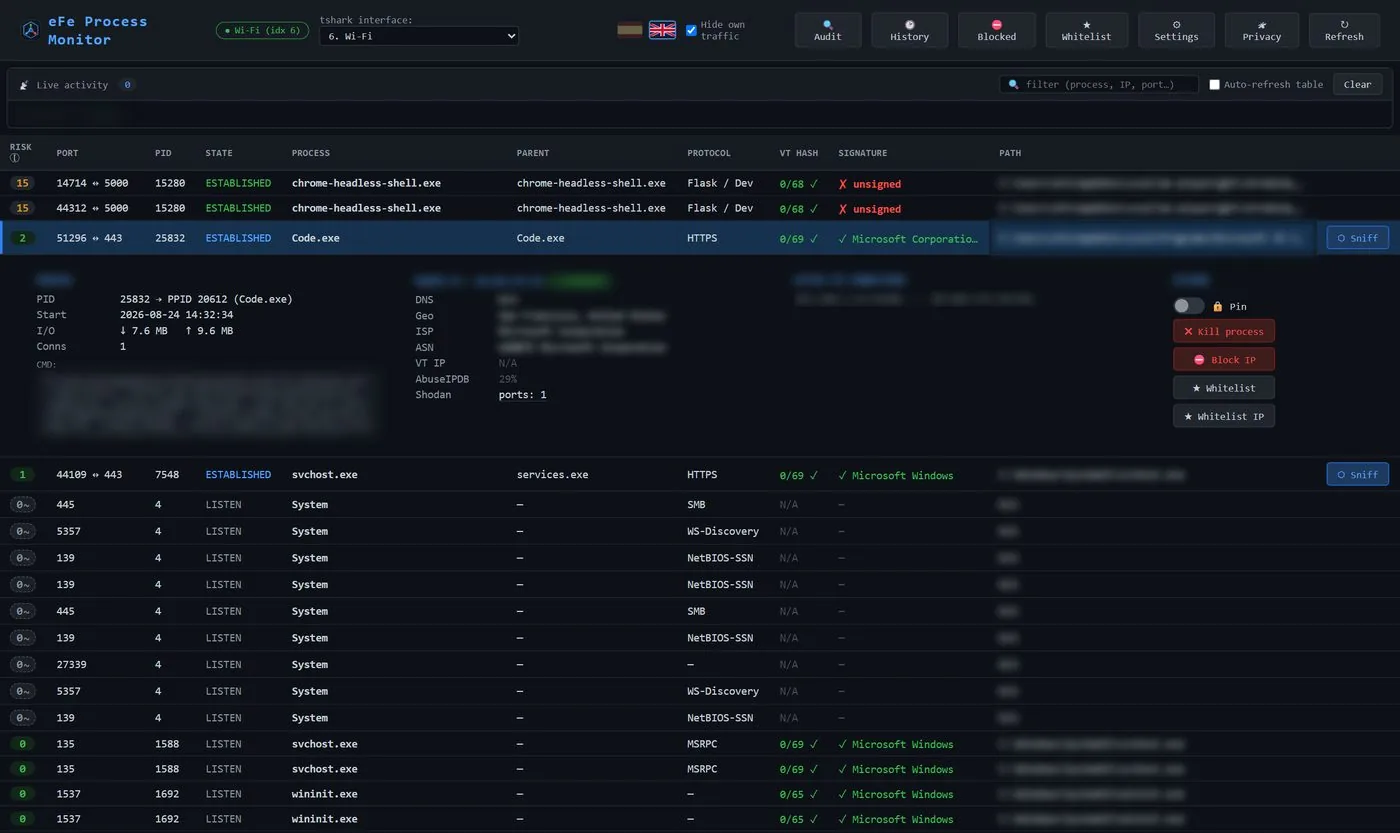This screenshot has width=1400, height=833.
Task: Click risk badge 1 on svchost.exe port 44109 row
Action: point(22,474)
